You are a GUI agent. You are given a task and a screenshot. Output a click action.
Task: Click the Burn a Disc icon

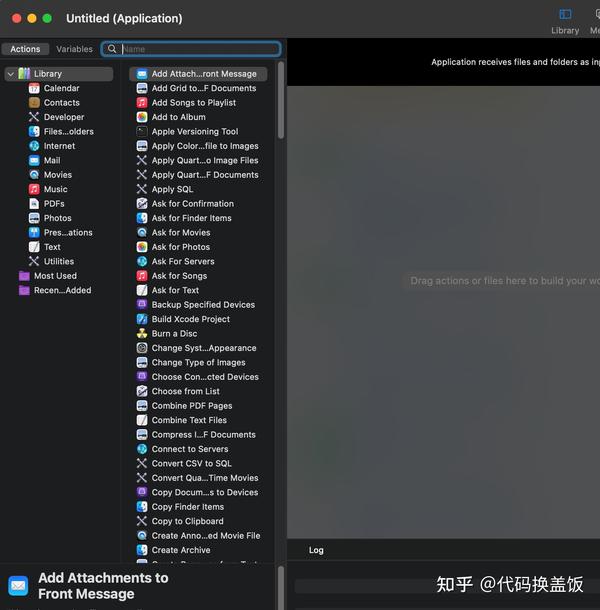tap(142, 333)
